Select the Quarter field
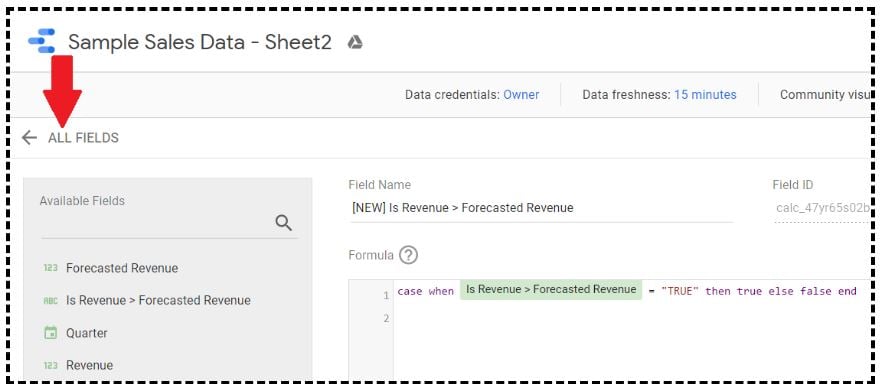880x388 pixels. click(86, 333)
